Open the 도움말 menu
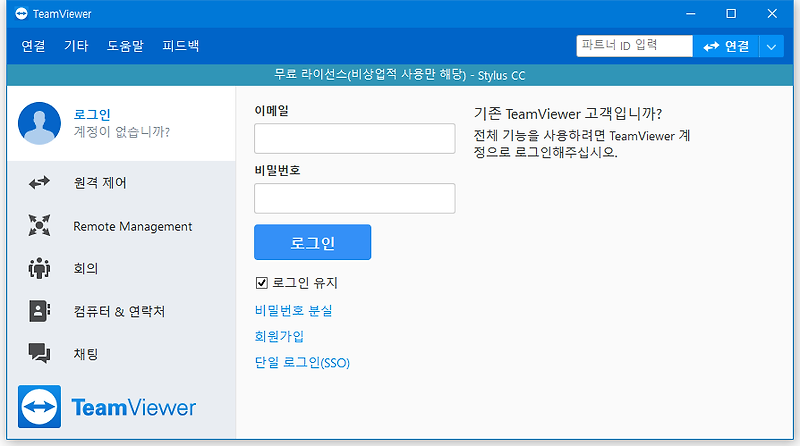800x446 pixels. [x=125, y=46]
